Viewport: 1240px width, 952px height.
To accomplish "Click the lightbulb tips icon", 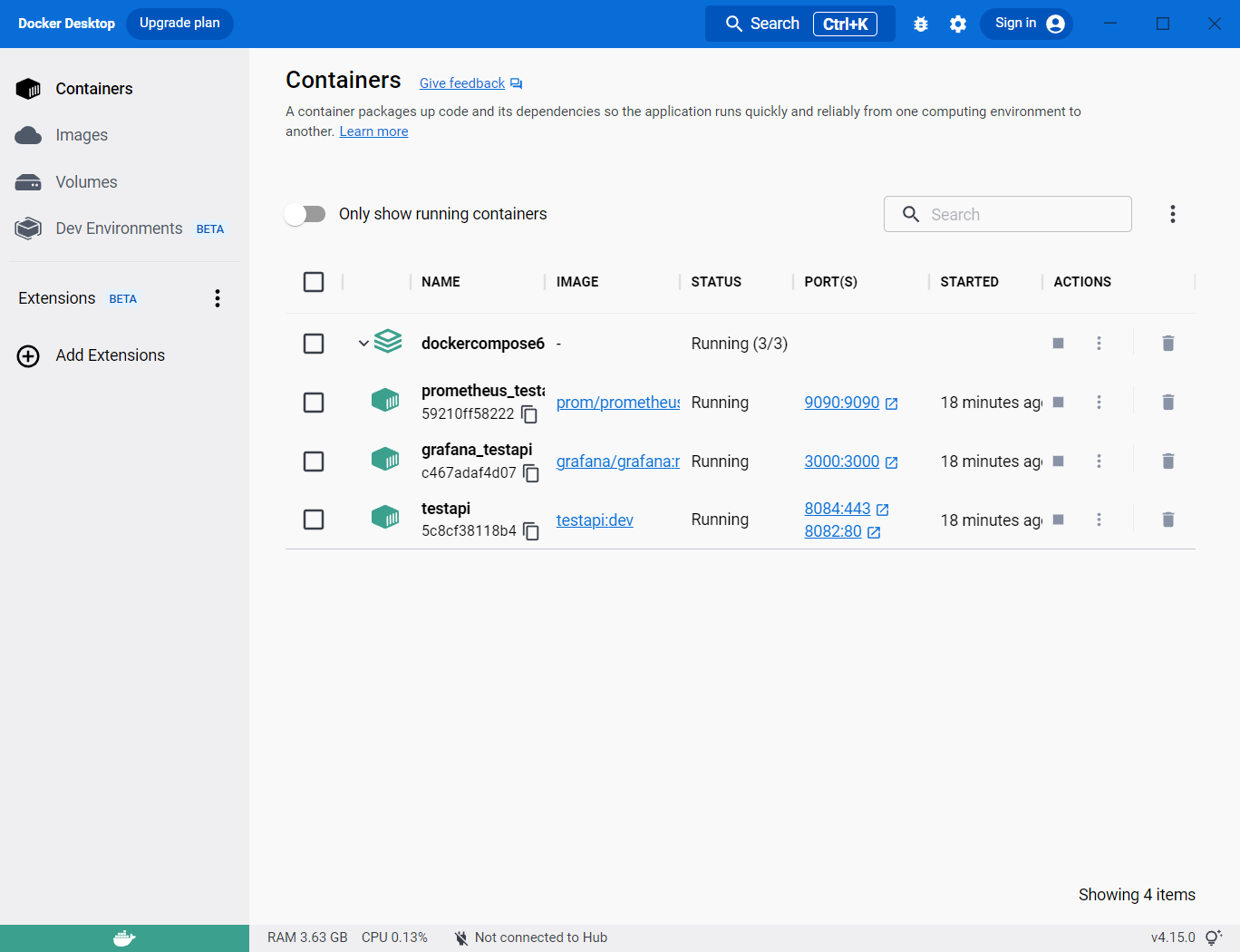I will 1214,937.
